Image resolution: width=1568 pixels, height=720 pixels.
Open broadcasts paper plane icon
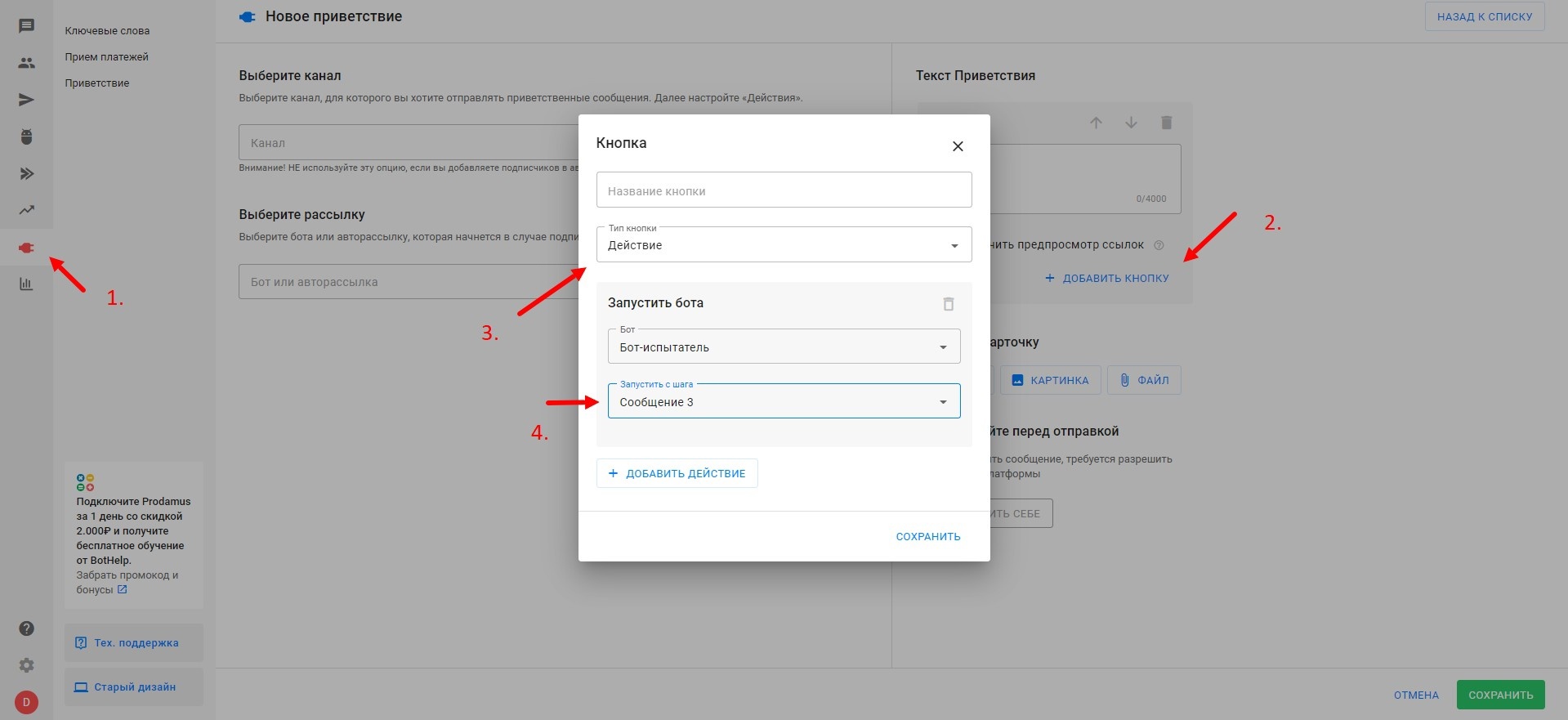point(26,100)
